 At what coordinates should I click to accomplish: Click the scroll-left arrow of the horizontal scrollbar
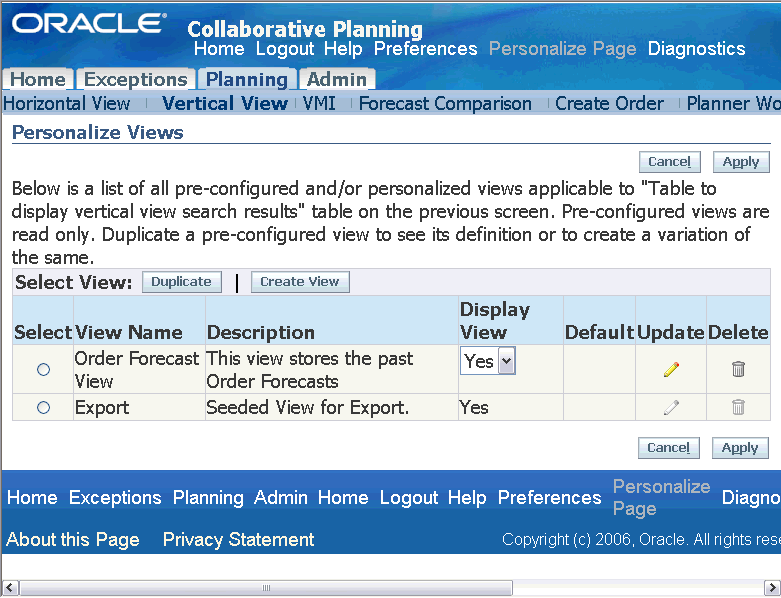[10, 588]
